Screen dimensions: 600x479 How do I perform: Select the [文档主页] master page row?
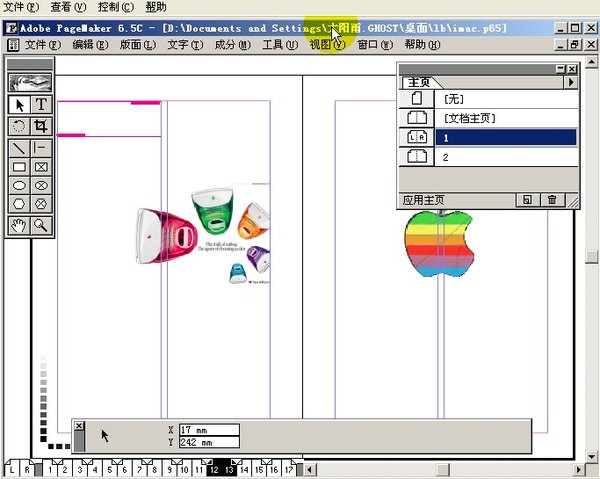click(x=489, y=118)
